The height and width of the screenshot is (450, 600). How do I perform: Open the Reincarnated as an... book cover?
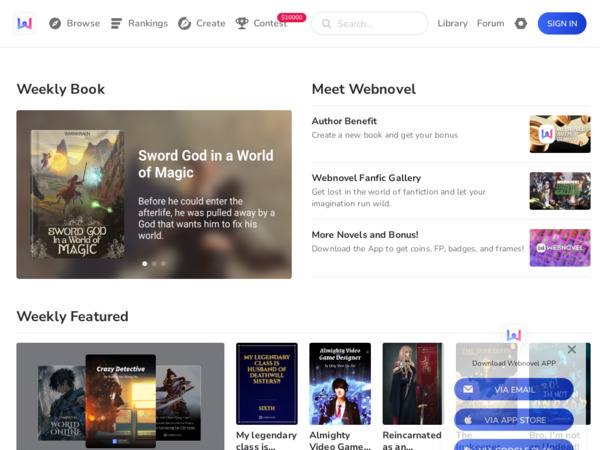pyautogui.click(x=413, y=384)
